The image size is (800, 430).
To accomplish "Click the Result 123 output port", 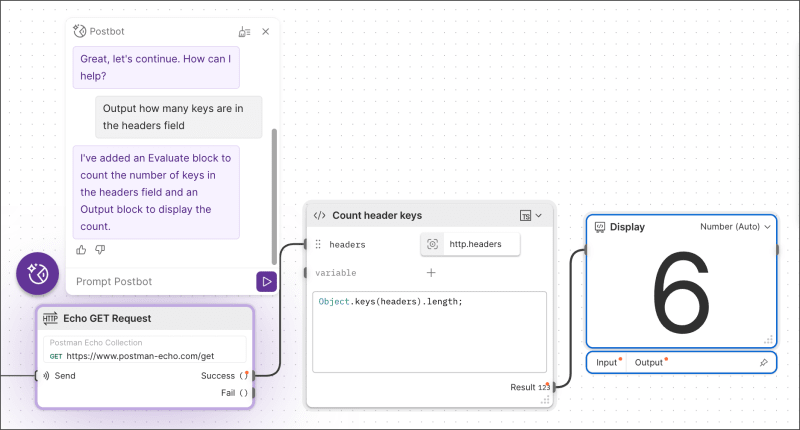I will [554, 388].
